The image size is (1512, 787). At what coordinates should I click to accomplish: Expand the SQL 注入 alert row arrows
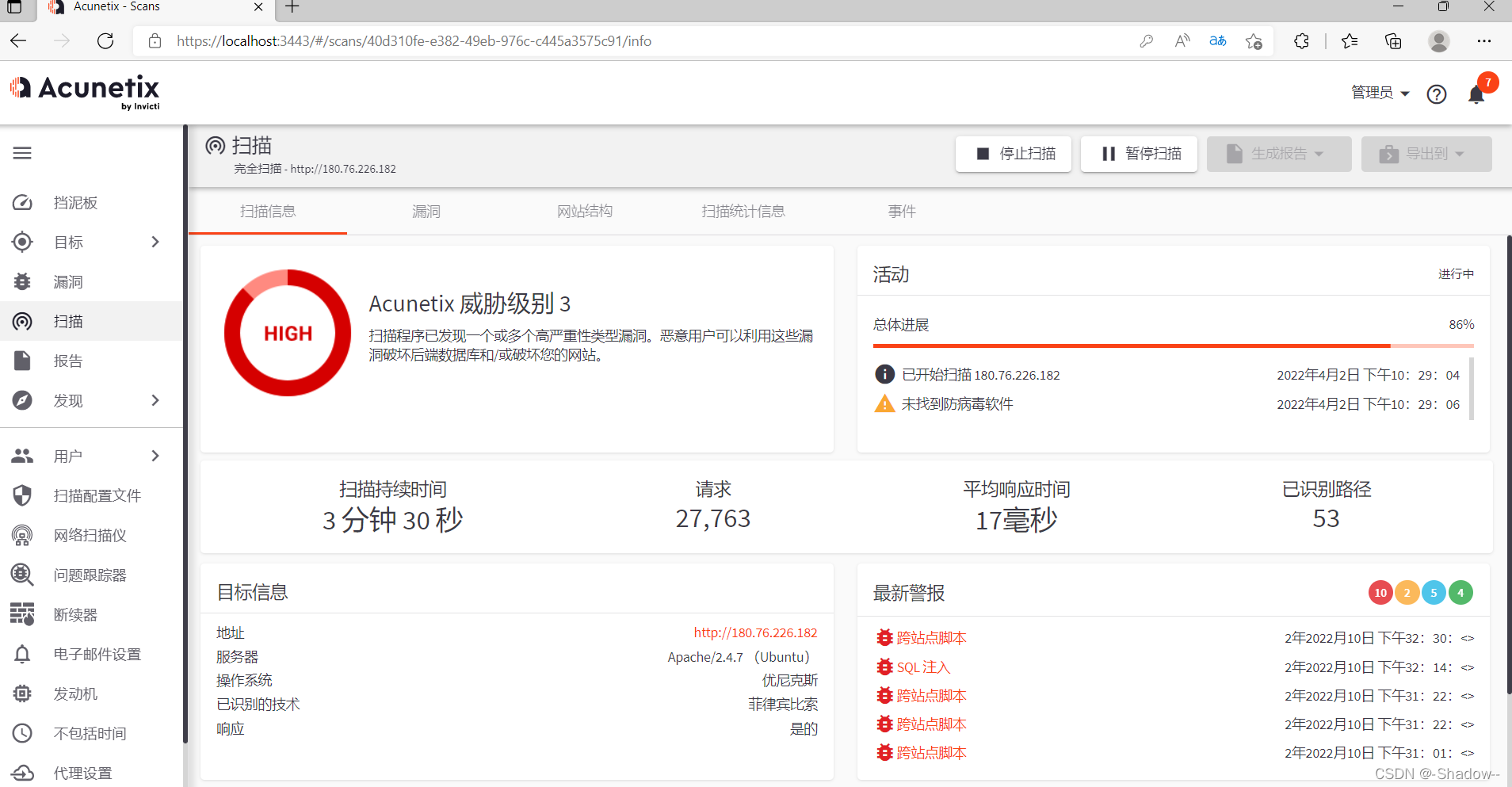click(1468, 668)
